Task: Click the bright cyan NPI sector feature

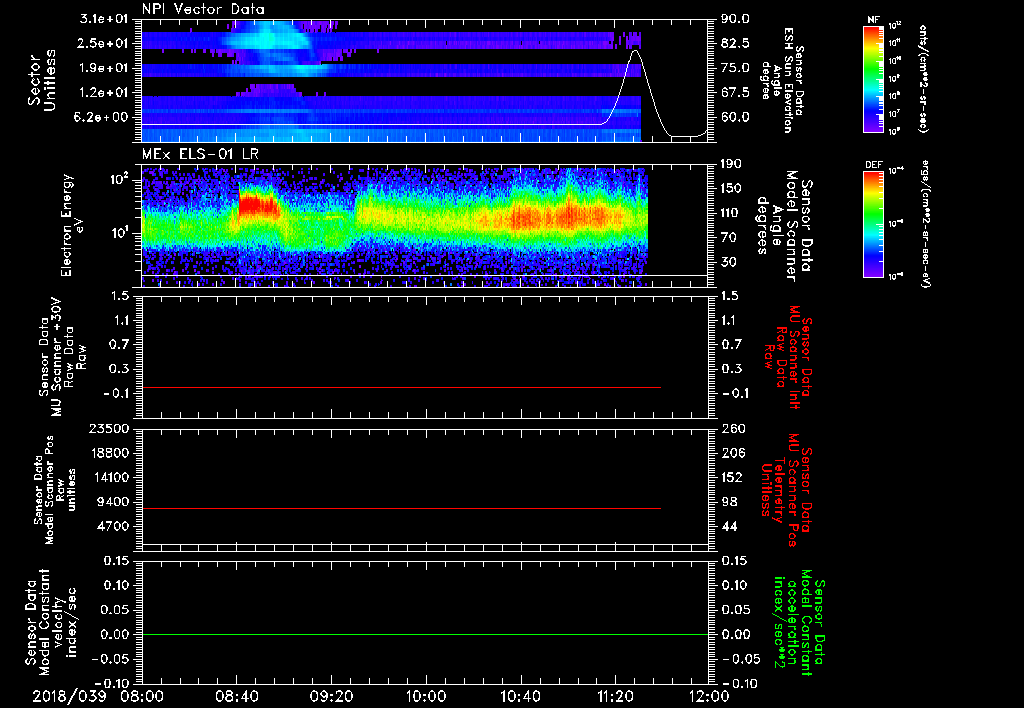Action: click(268, 40)
